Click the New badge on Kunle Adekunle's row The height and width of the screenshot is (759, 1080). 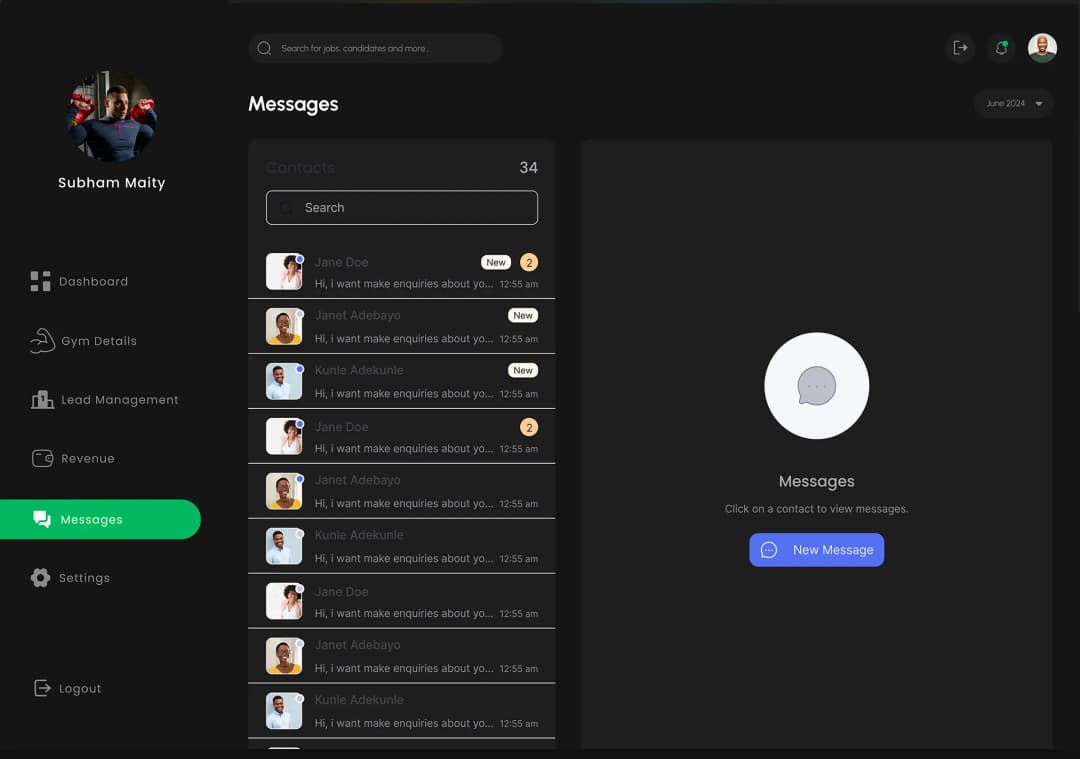point(523,371)
